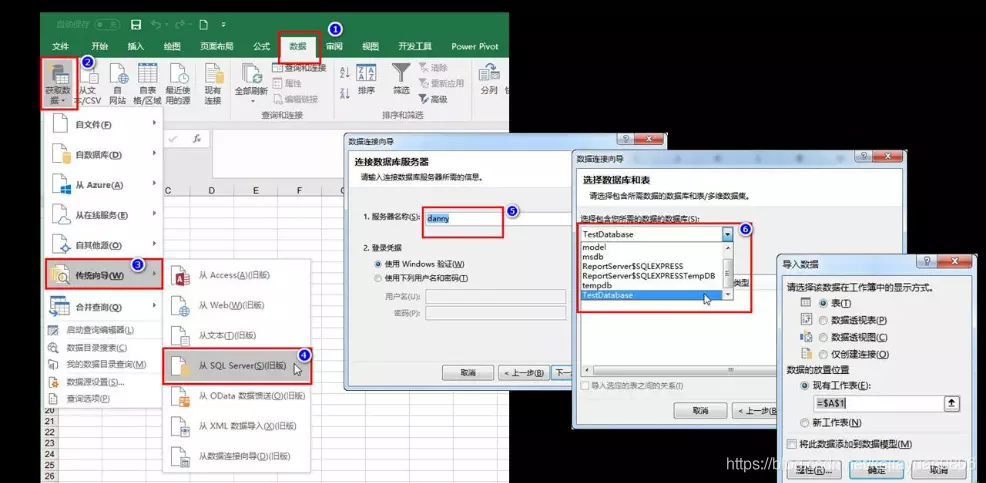Choose the 数据透视表 radio option
The width and height of the screenshot is (986, 483).
click(x=823, y=320)
